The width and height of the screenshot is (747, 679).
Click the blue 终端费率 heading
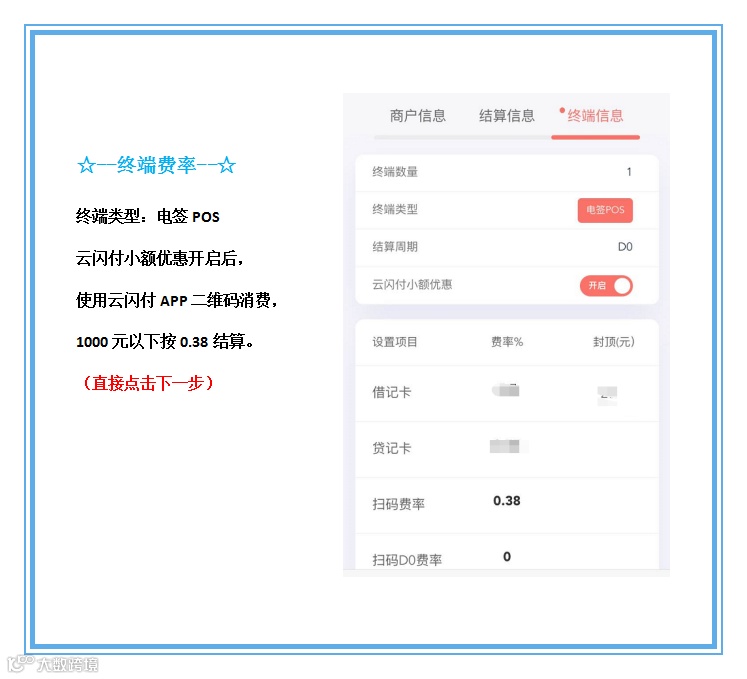[156, 165]
